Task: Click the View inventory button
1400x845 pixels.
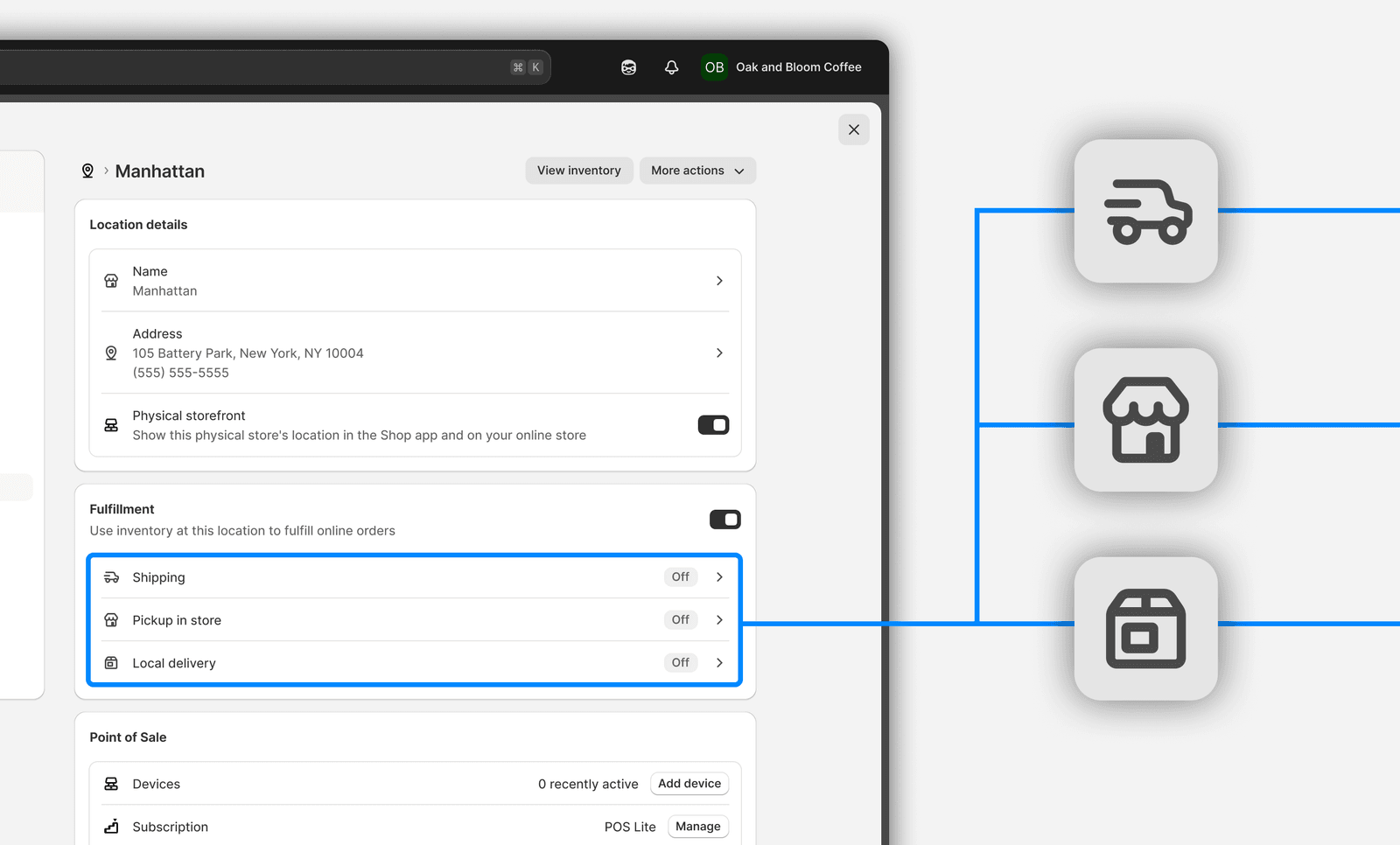Action: pyautogui.click(x=579, y=171)
